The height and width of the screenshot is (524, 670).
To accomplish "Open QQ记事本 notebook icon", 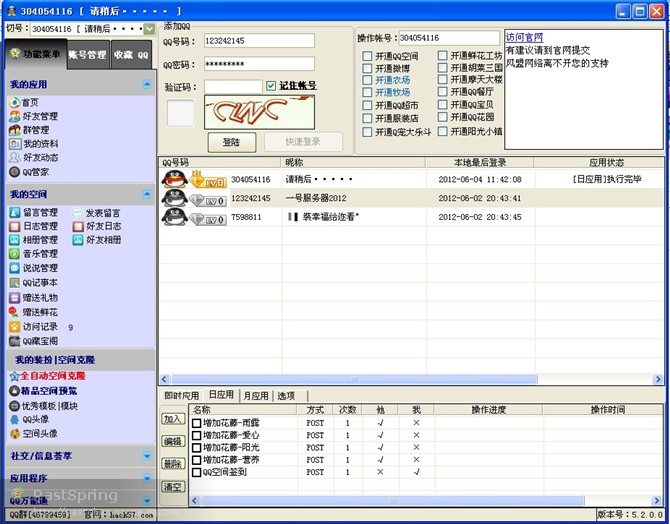I will [x=15, y=283].
